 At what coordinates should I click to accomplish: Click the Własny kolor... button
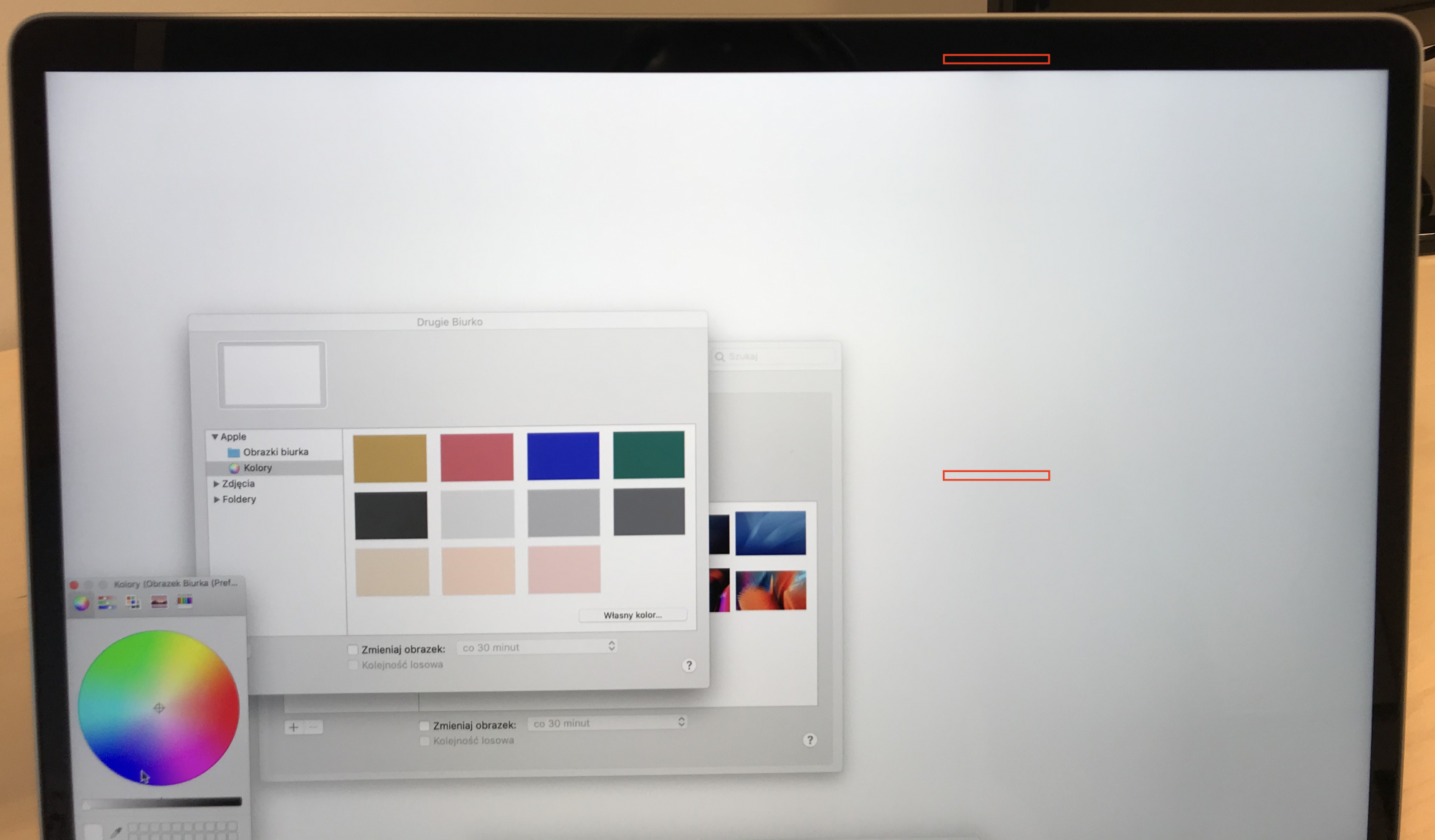632,615
